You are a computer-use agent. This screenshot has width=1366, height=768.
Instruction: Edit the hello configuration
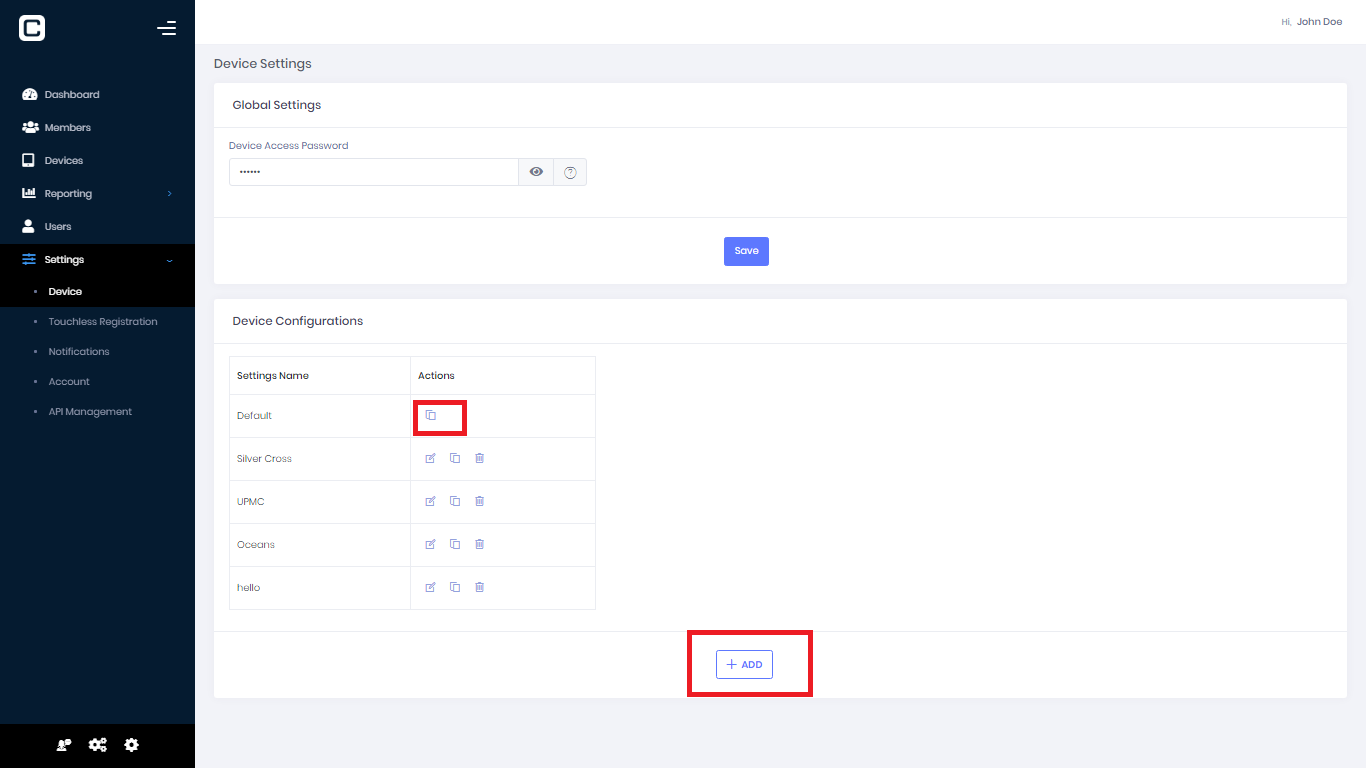pos(430,587)
